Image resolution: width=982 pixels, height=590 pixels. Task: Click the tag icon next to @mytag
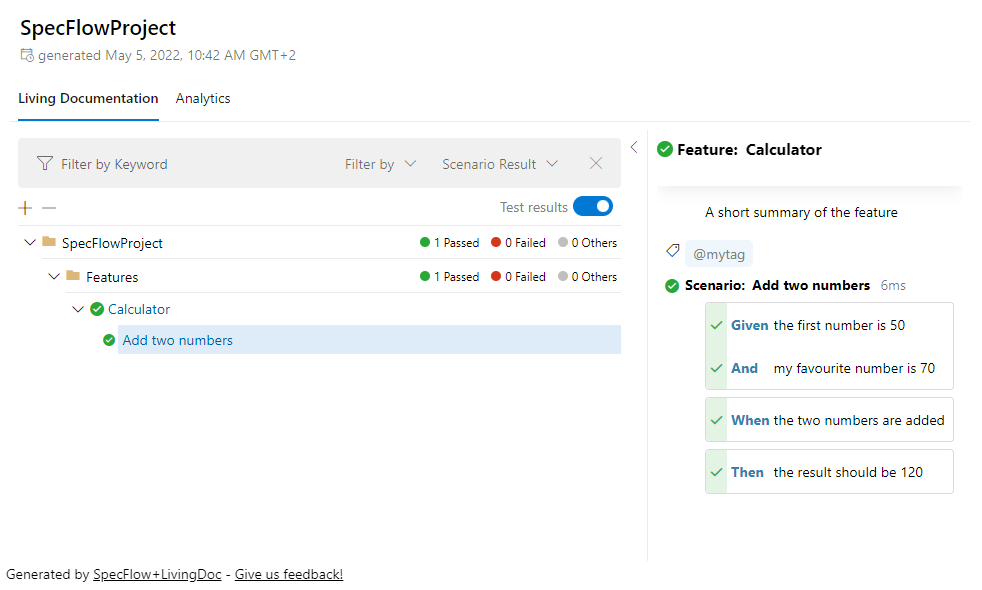[671, 252]
